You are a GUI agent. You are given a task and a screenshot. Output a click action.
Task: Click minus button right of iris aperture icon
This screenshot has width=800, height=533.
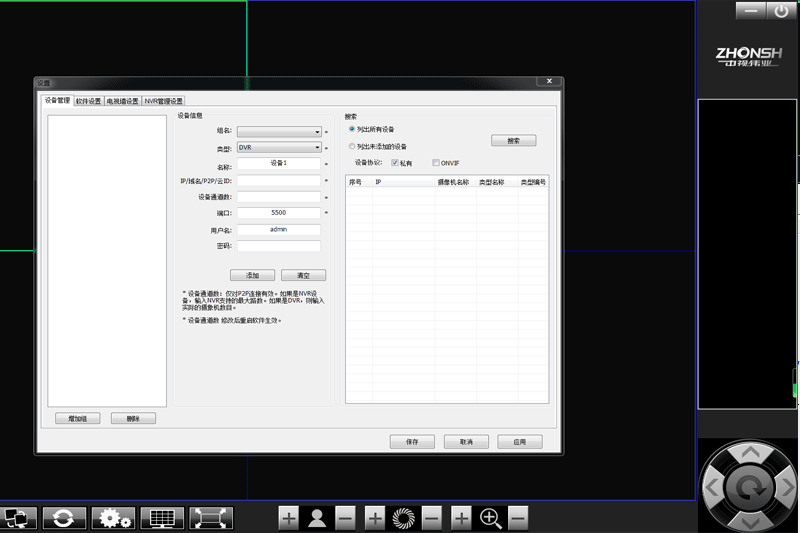point(432,519)
